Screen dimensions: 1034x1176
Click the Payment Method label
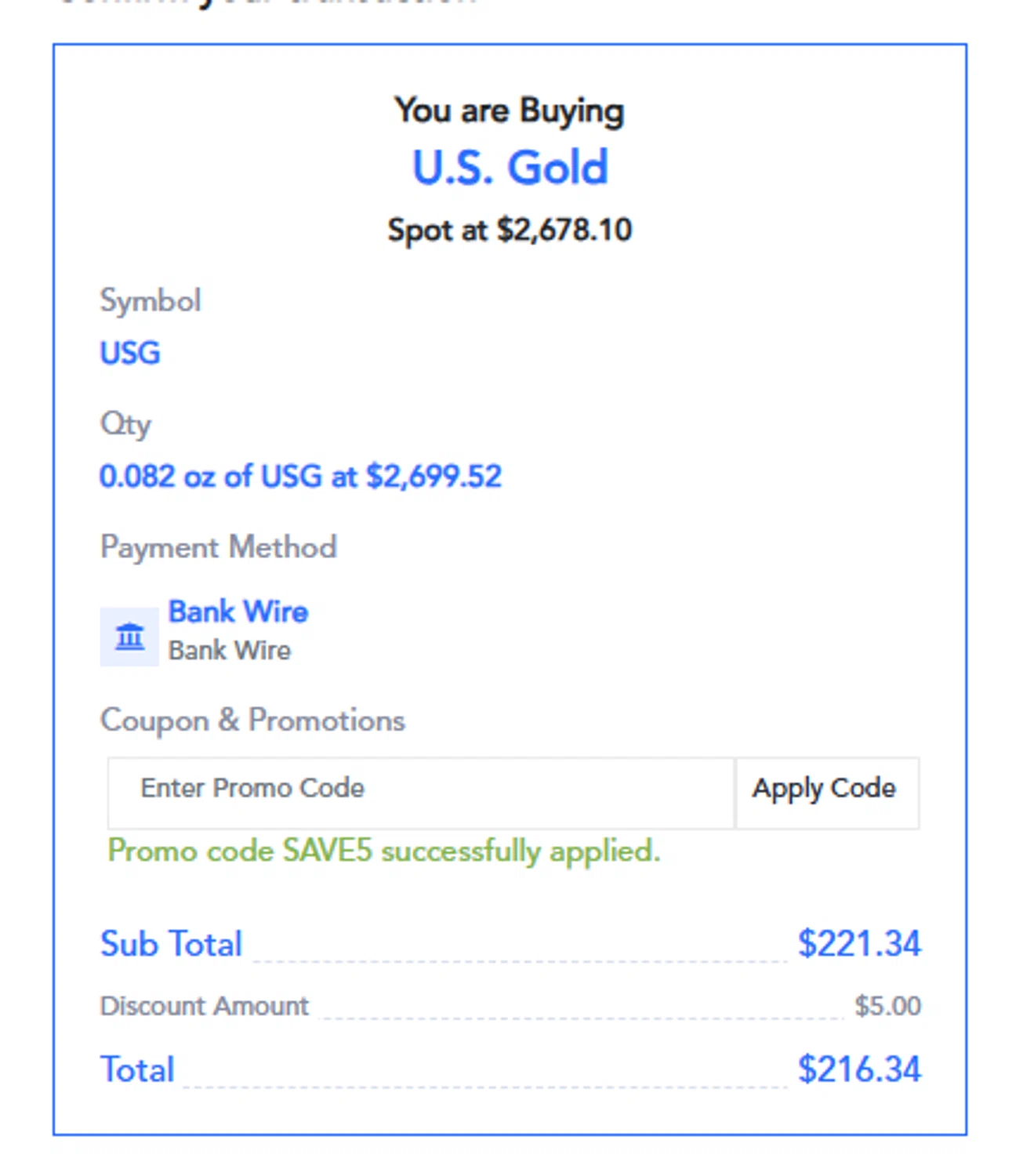[x=219, y=547]
